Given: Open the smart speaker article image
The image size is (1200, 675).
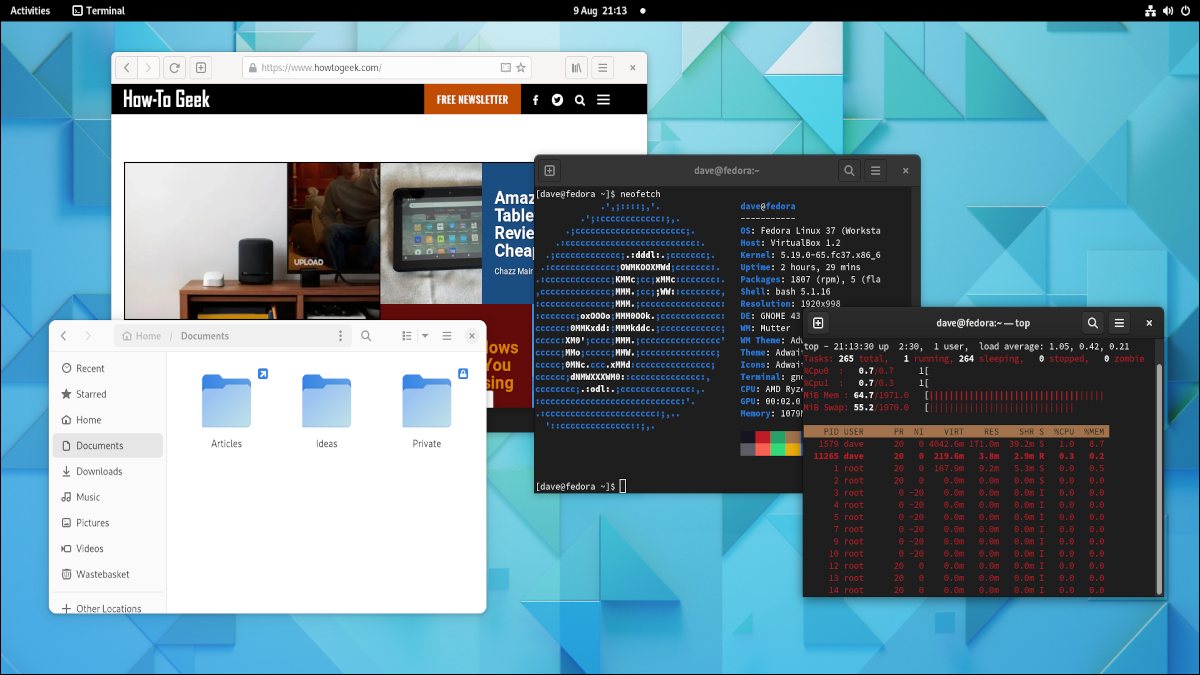Looking at the screenshot, I should coord(252,241).
